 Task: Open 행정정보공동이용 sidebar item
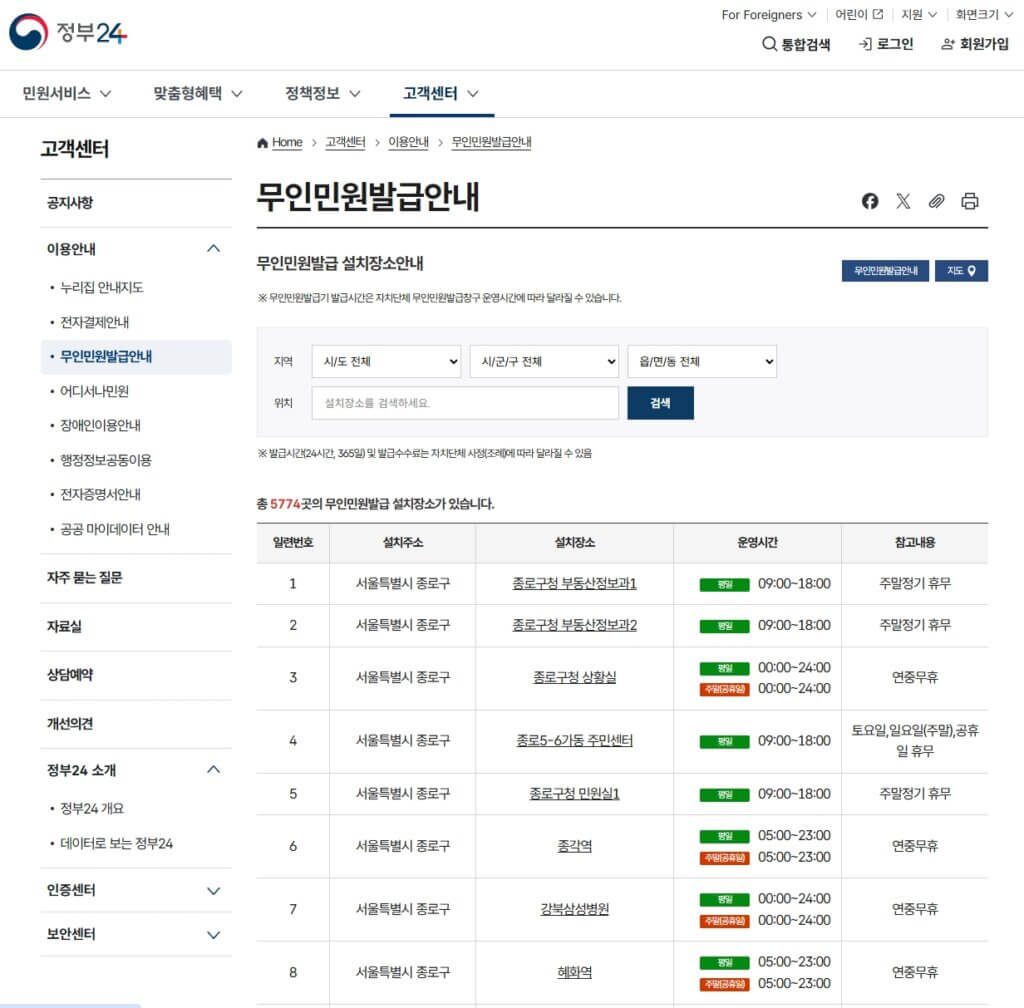click(106, 460)
